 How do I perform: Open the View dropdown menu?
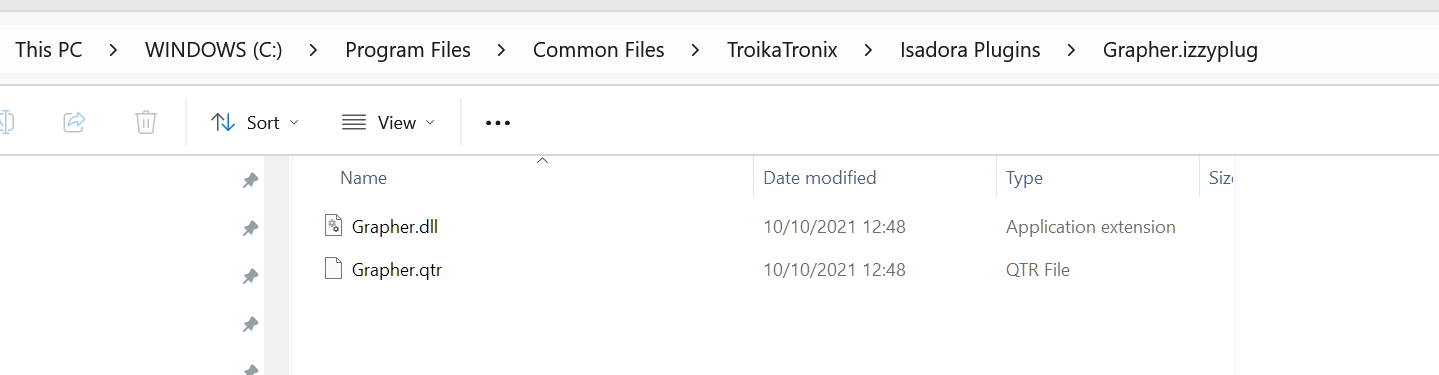point(389,122)
